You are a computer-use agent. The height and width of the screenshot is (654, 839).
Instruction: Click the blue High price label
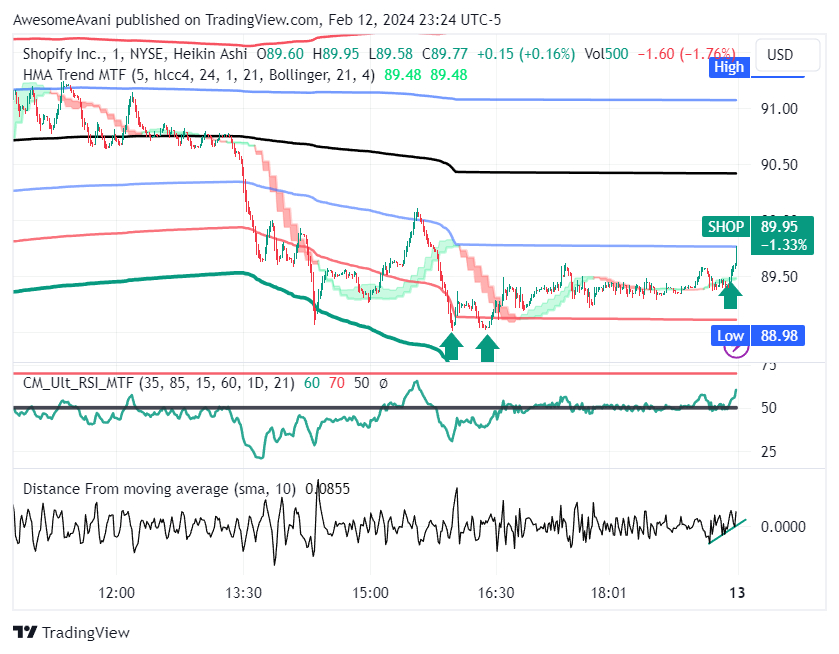tap(729, 67)
